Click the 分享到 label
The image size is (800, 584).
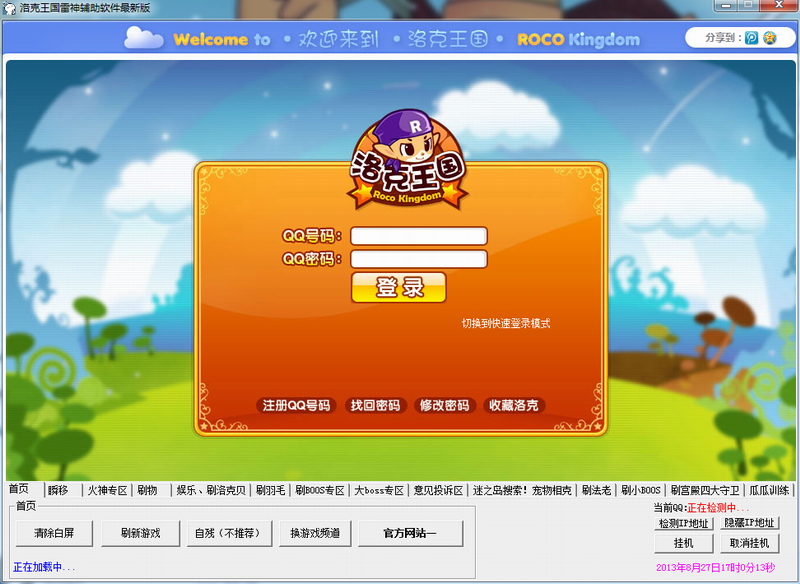pyautogui.click(x=723, y=38)
